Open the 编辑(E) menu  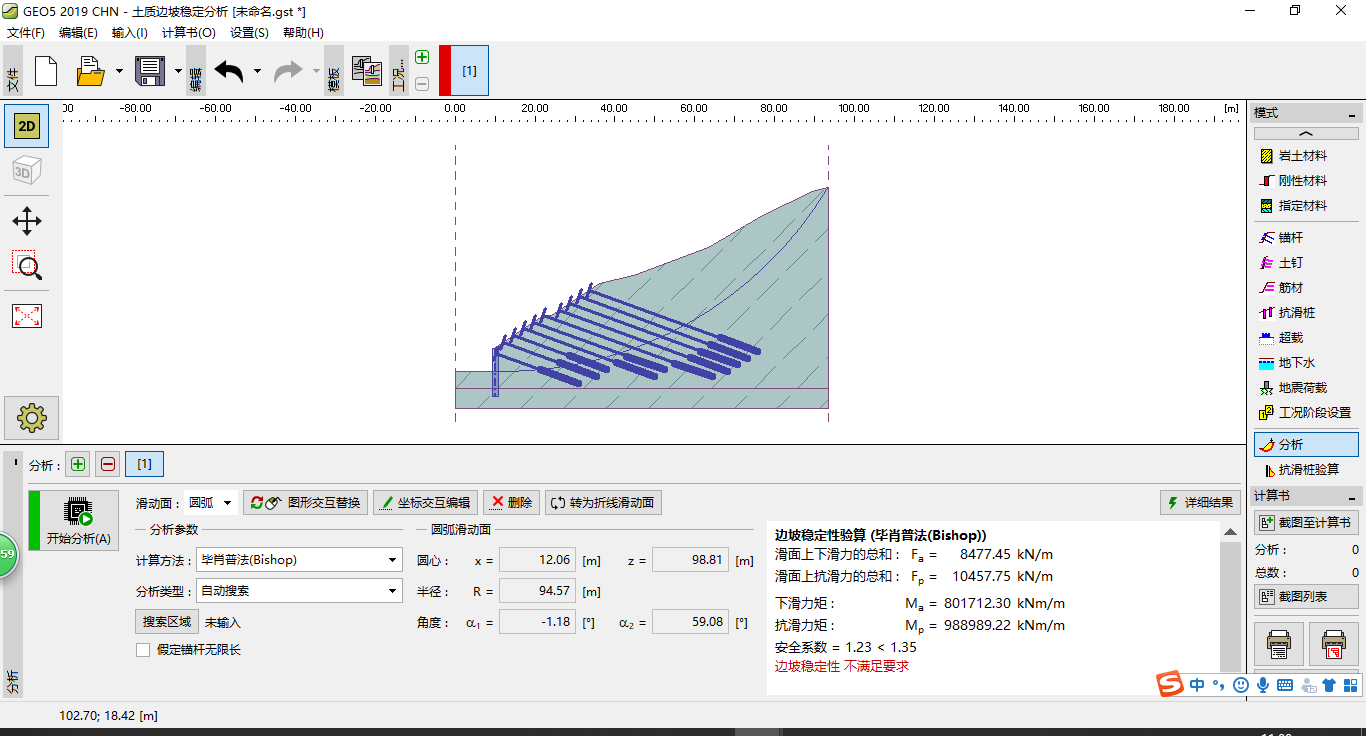coord(78,33)
